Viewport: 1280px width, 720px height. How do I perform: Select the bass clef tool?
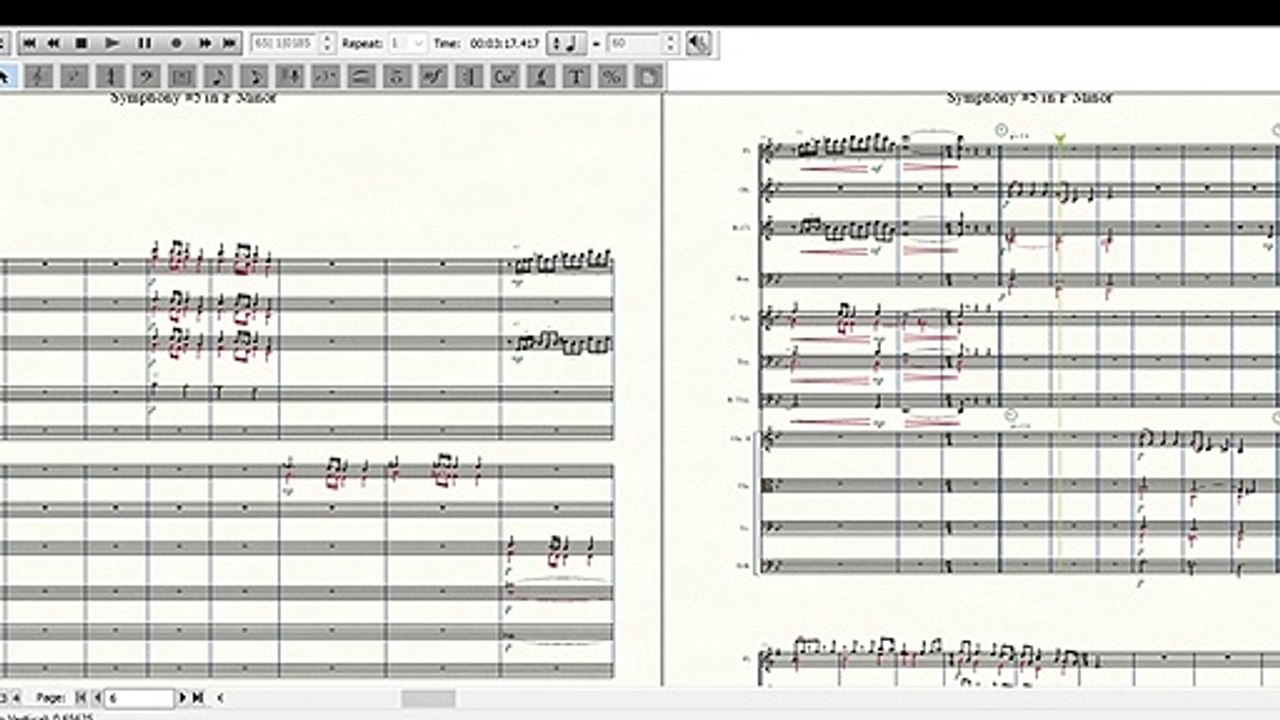coord(146,76)
